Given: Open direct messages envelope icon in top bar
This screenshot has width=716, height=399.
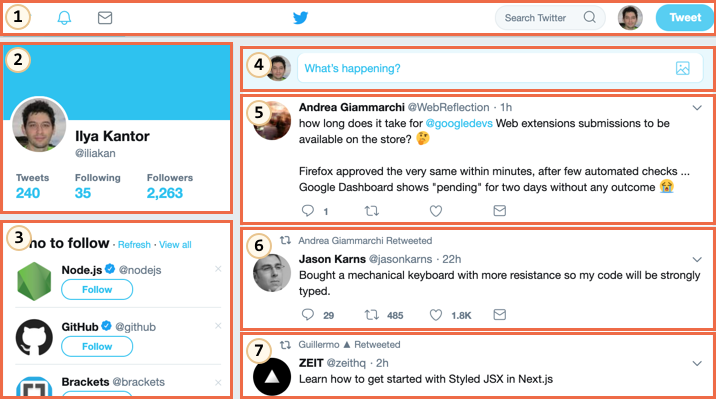Looking at the screenshot, I should [105, 18].
